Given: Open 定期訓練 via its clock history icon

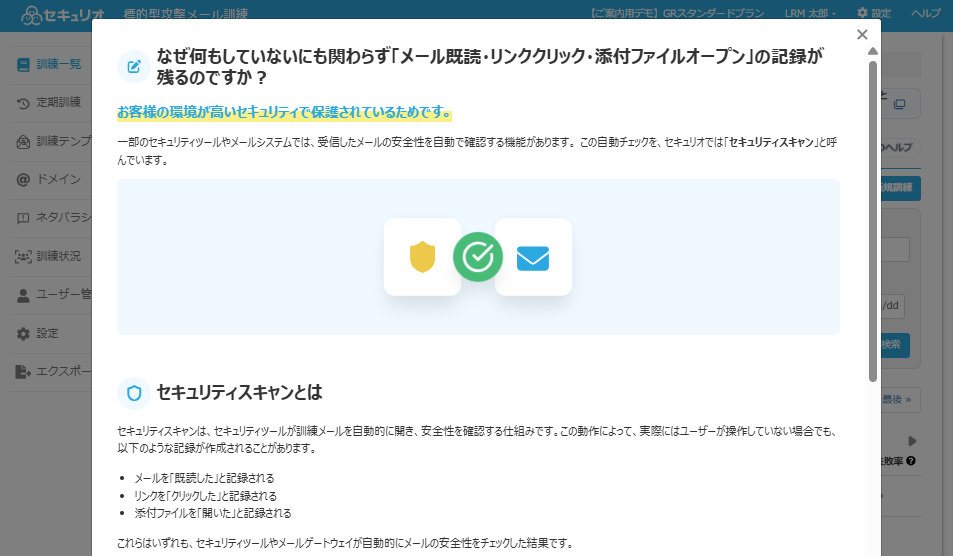Looking at the screenshot, I should pyautogui.click(x=23, y=103).
